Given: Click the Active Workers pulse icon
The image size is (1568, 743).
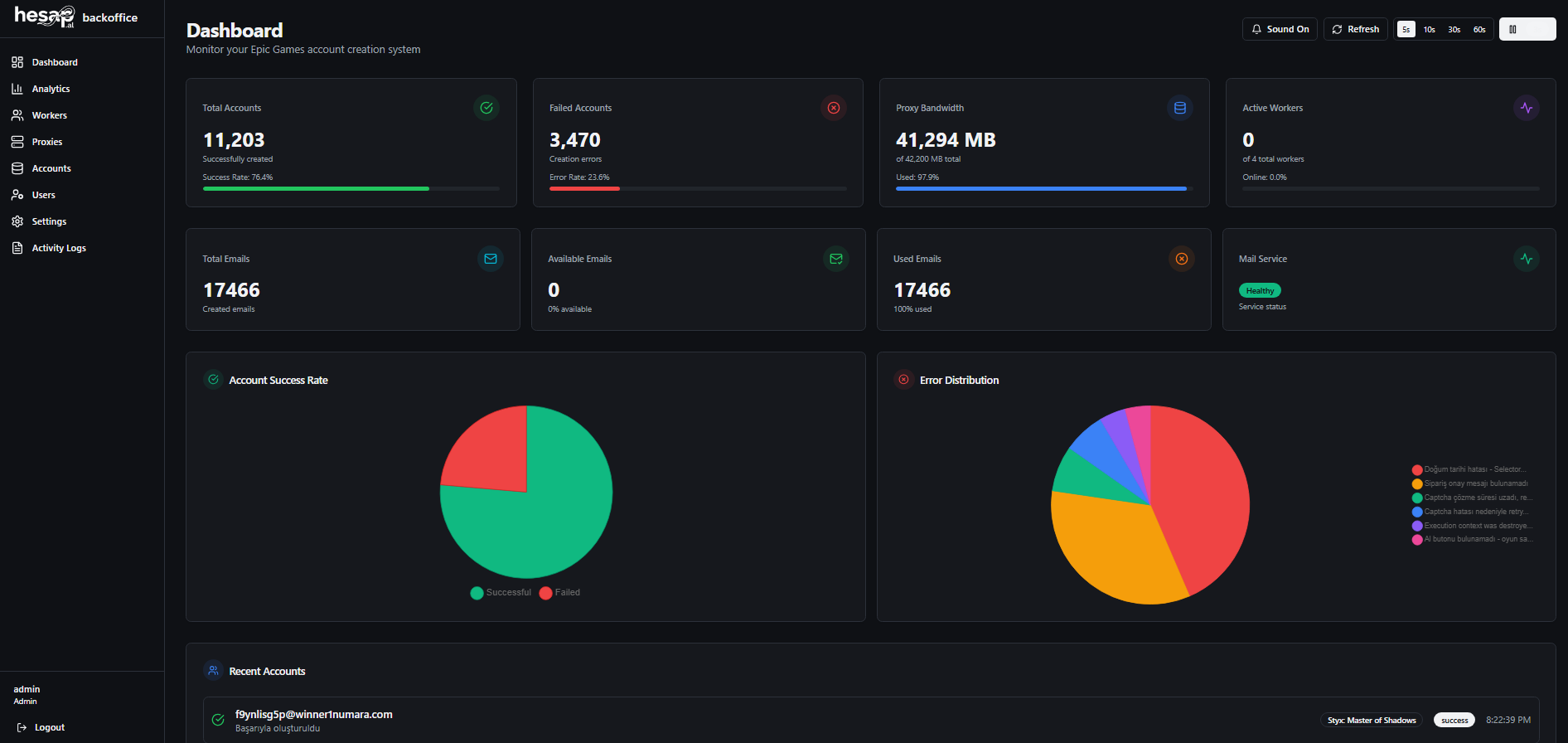Looking at the screenshot, I should (1527, 108).
